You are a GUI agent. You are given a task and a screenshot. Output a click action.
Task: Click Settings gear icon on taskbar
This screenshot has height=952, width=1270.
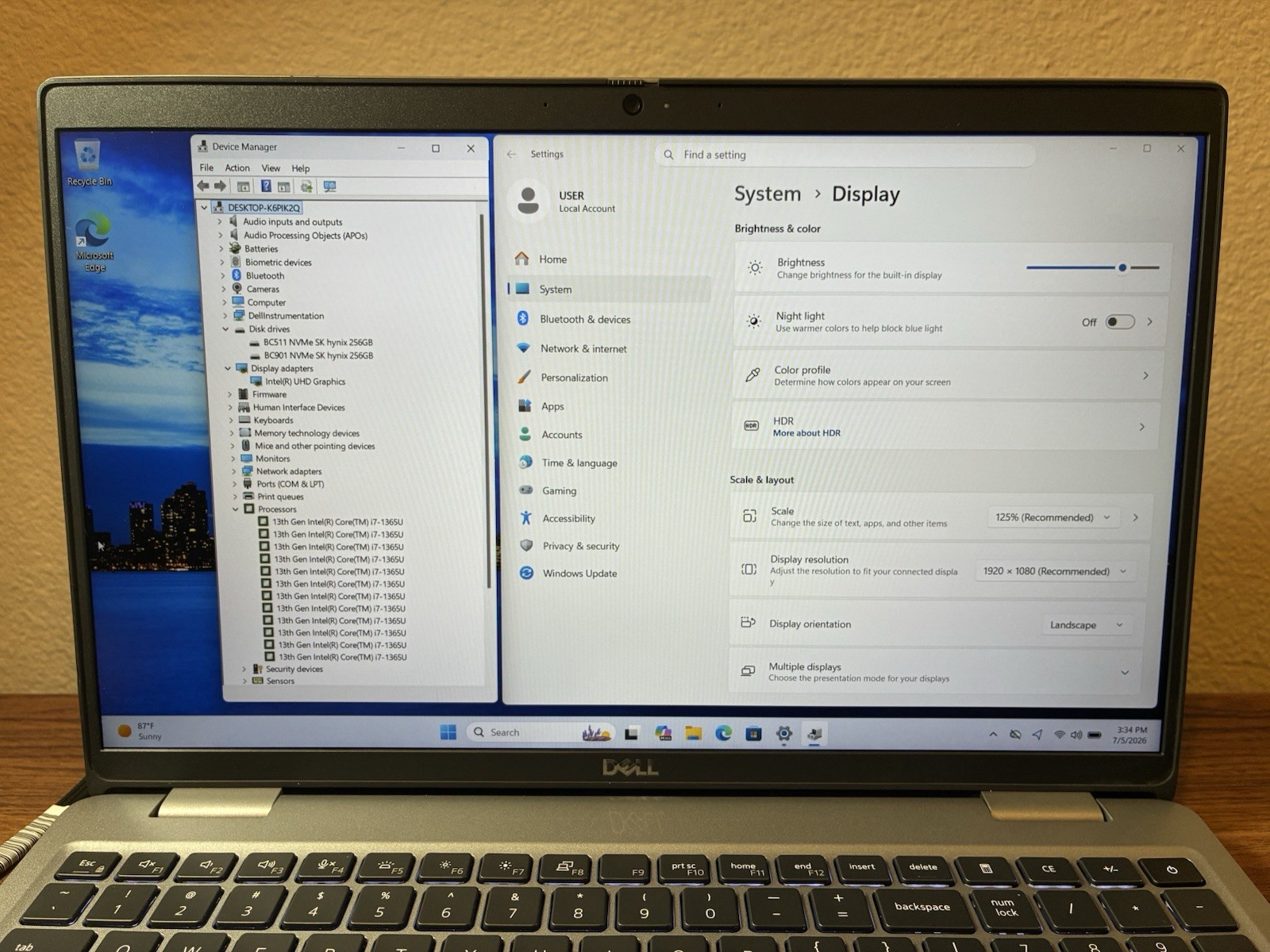(784, 734)
